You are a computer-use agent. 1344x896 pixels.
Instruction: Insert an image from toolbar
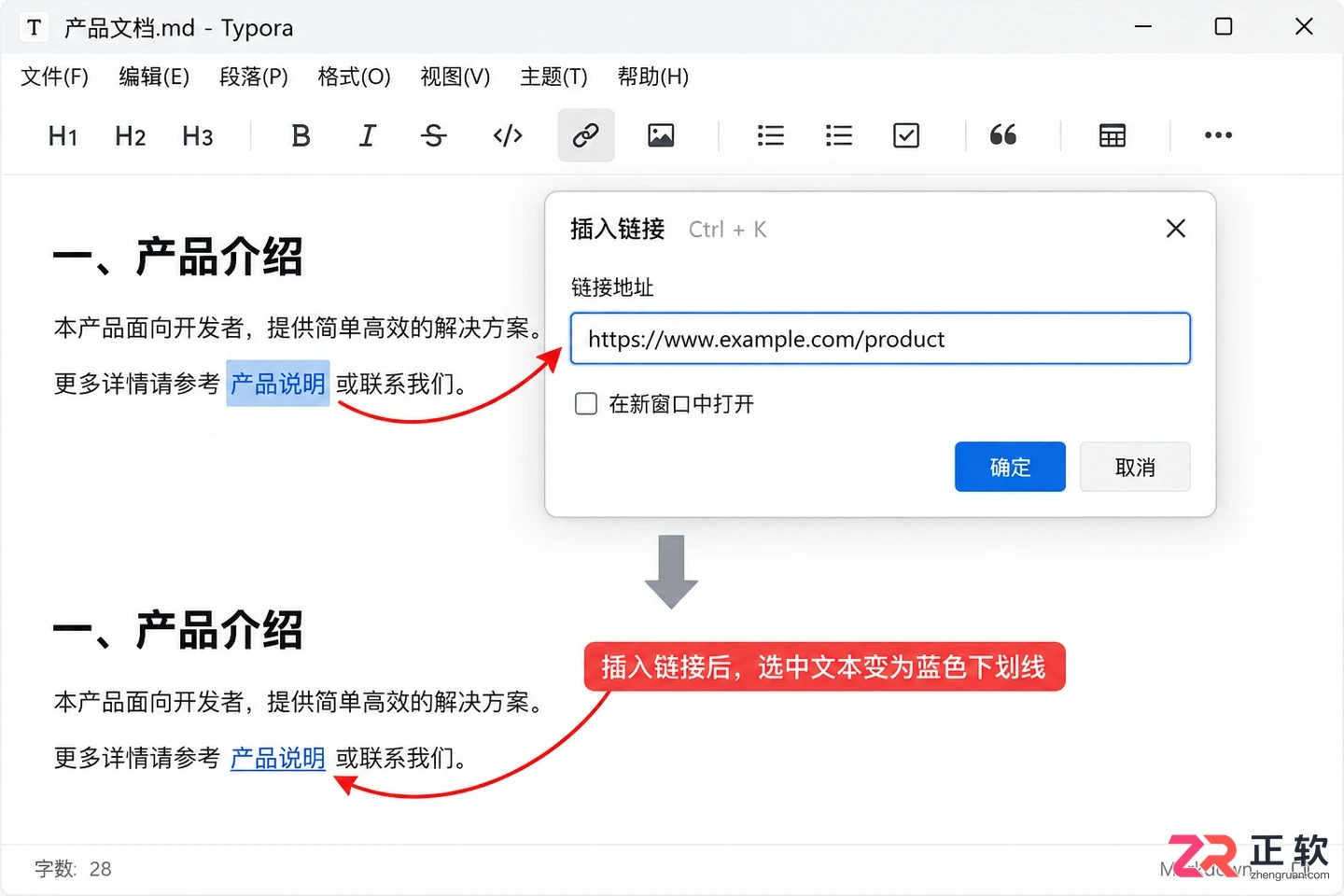[x=661, y=136]
